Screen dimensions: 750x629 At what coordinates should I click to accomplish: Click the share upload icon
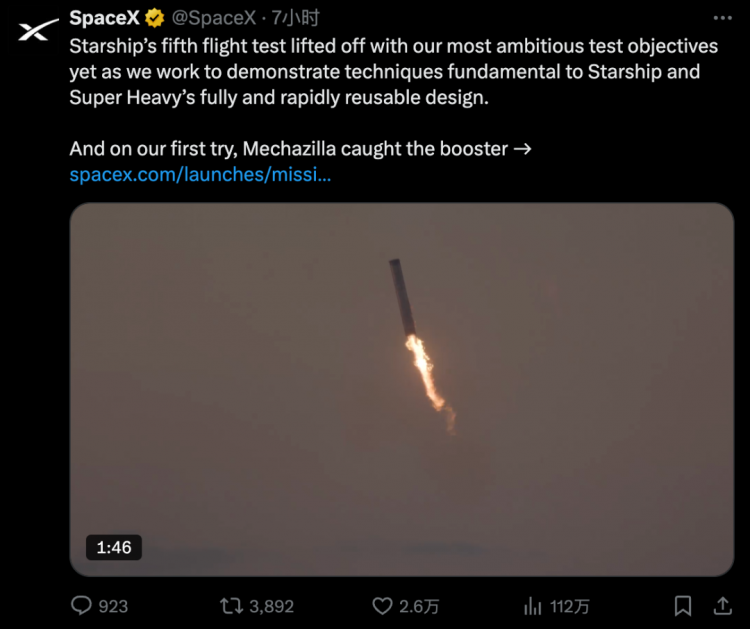[723, 606]
